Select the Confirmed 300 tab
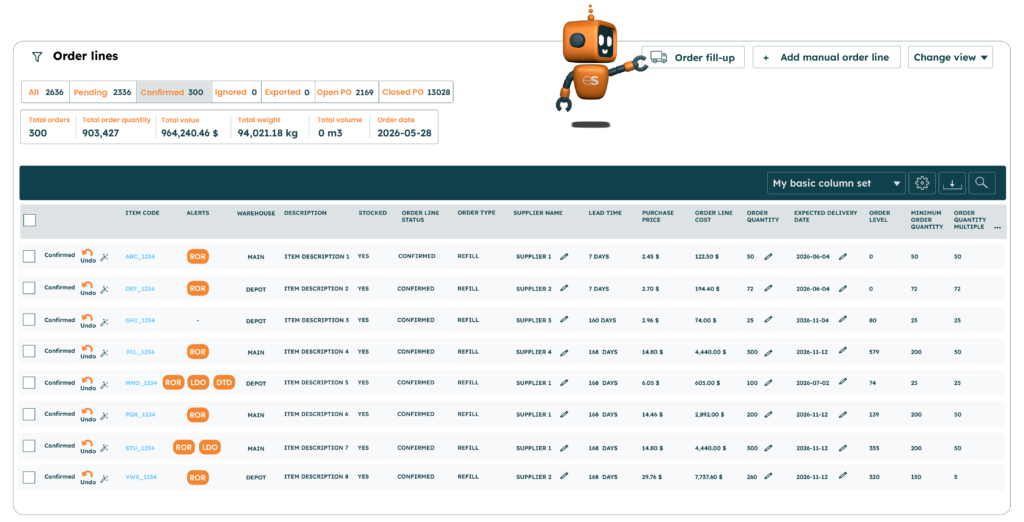The height and width of the screenshot is (522, 1024). pos(172,92)
